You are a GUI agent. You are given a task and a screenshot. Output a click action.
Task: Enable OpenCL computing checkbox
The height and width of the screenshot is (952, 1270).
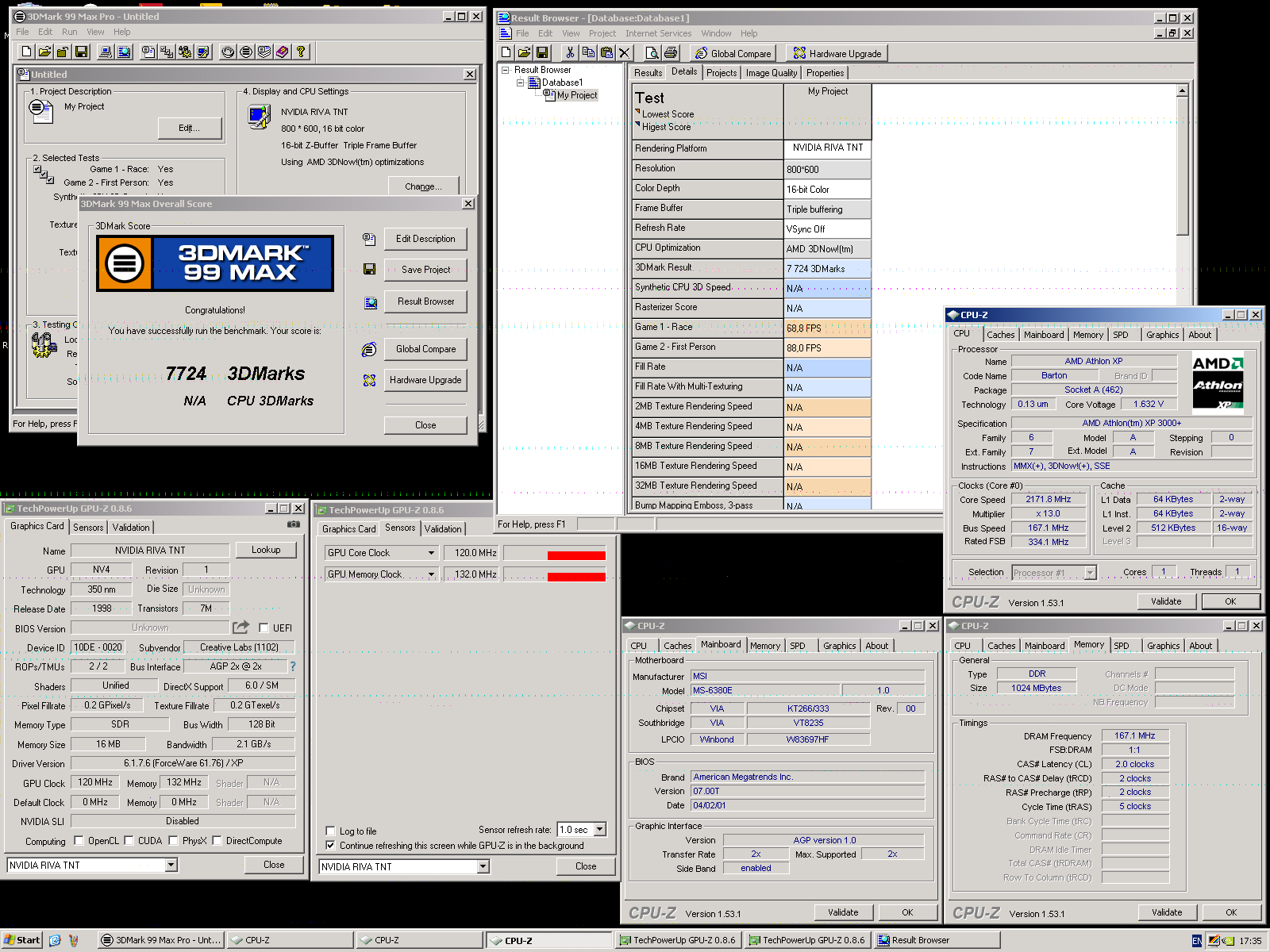[x=79, y=840]
